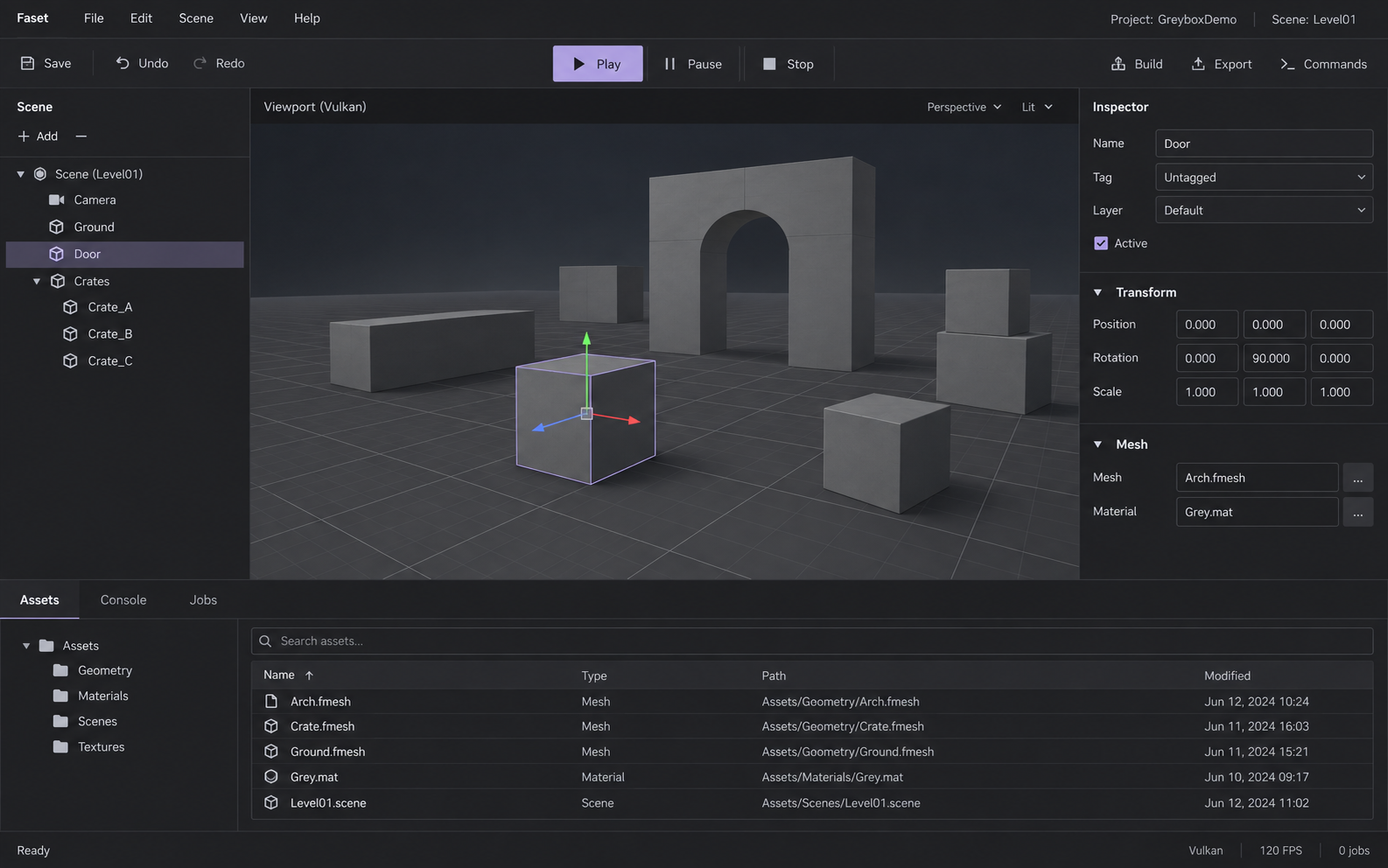
Task: Open the View menu
Action: 254,18
